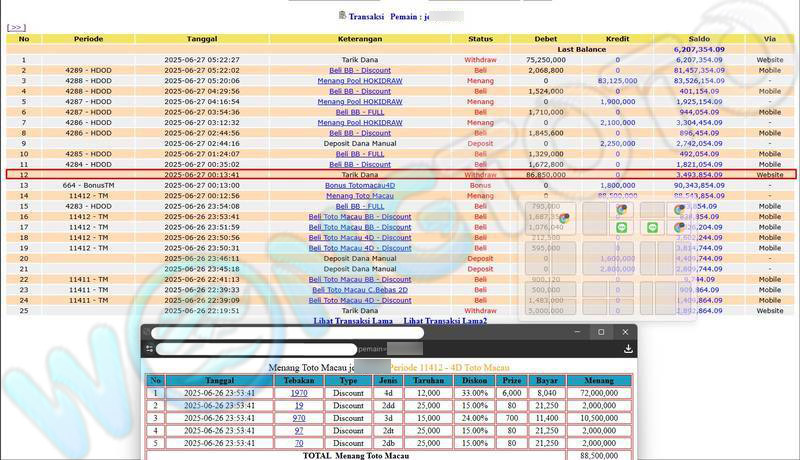800x460 pixels.
Task: Open site settings icon in popup address bar
Action: point(149,349)
